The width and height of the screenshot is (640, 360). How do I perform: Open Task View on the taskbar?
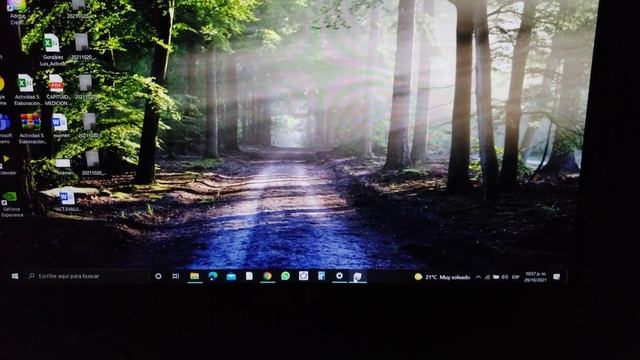[x=176, y=276]
